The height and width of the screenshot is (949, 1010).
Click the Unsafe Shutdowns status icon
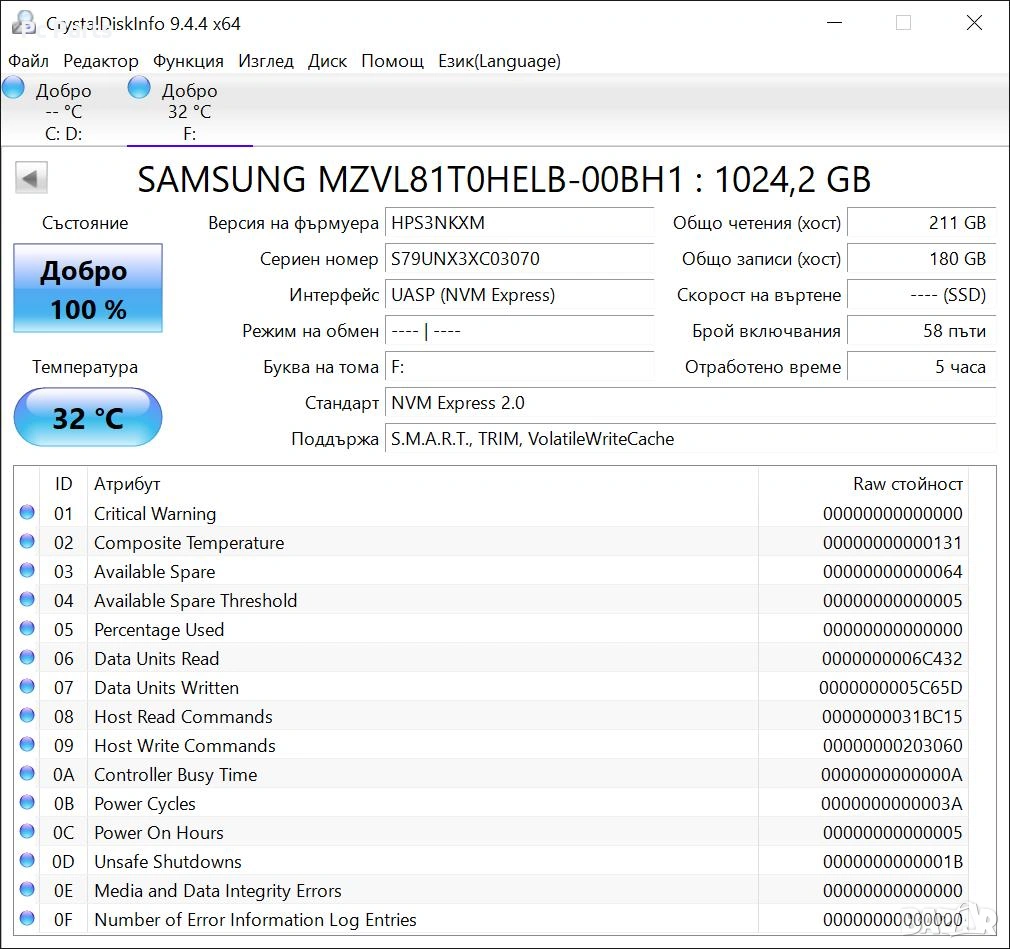pos(27,861)
